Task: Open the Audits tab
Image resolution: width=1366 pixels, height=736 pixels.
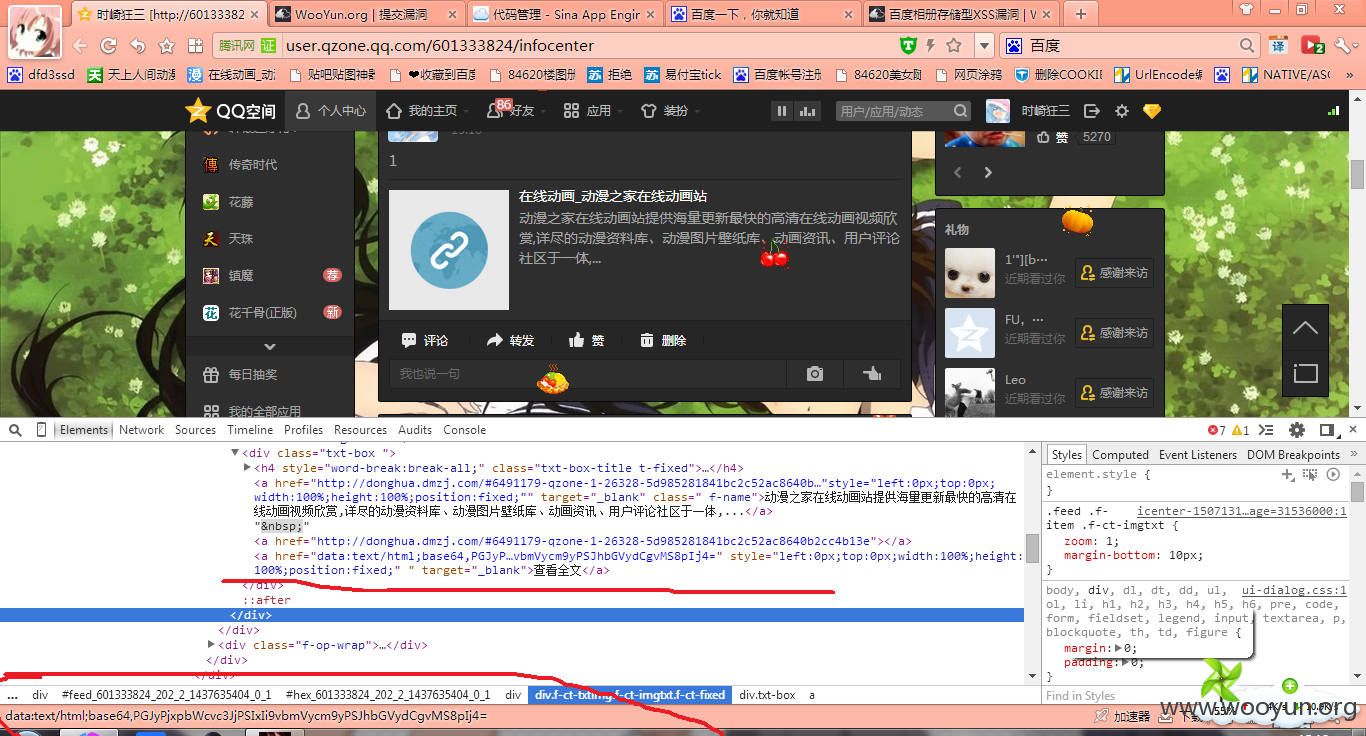Action: coord(415,430)
